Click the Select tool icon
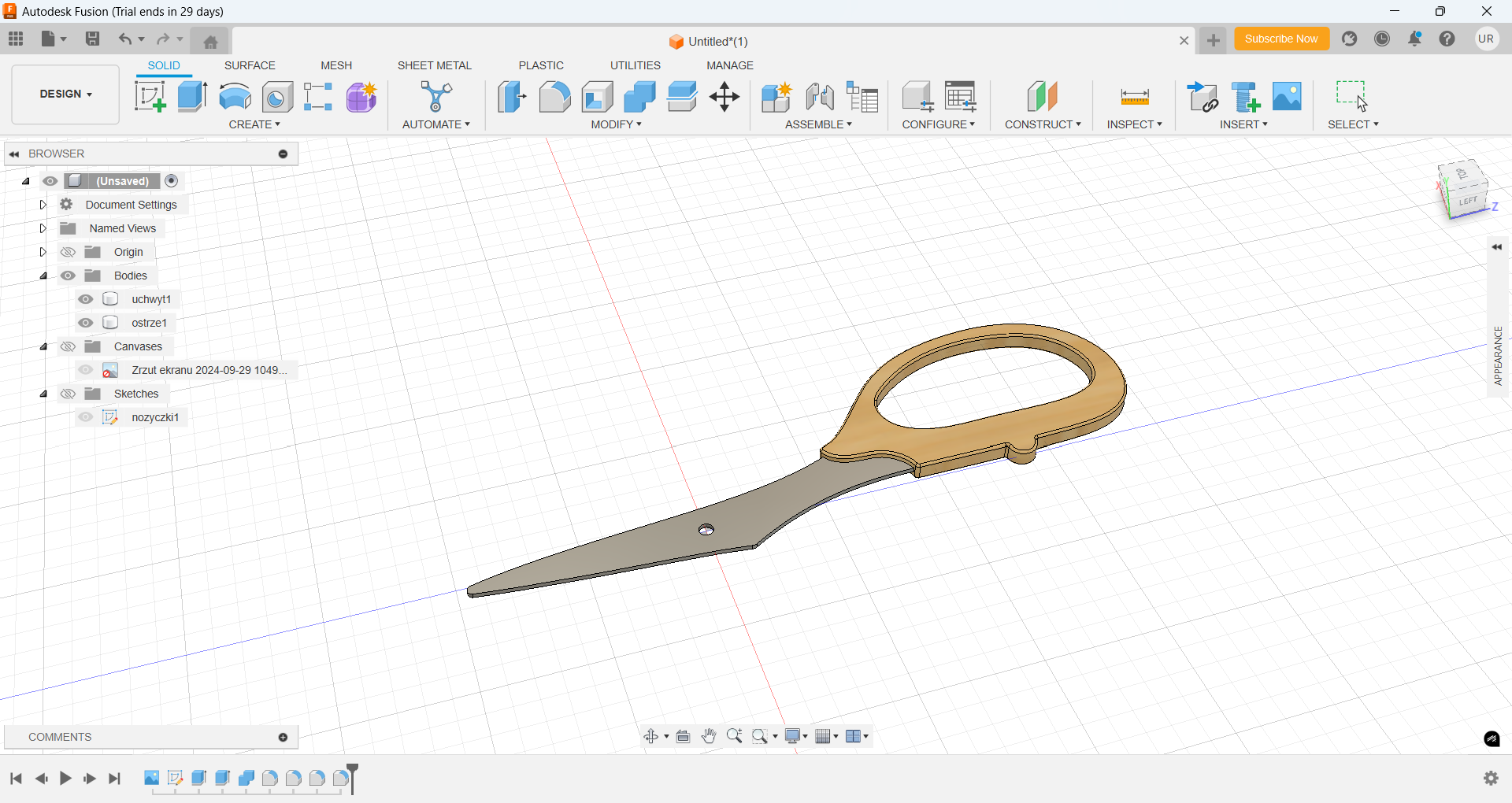The width and height of the screenshot is (1512, 803). [x=1352, y=97]
